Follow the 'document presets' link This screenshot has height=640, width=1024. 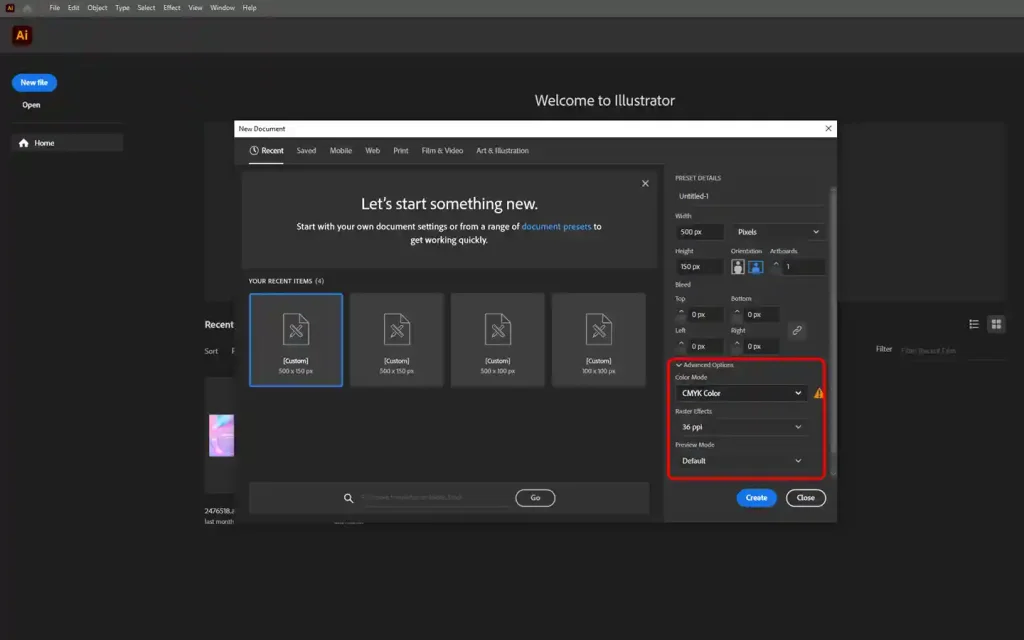tap(556, 227)
